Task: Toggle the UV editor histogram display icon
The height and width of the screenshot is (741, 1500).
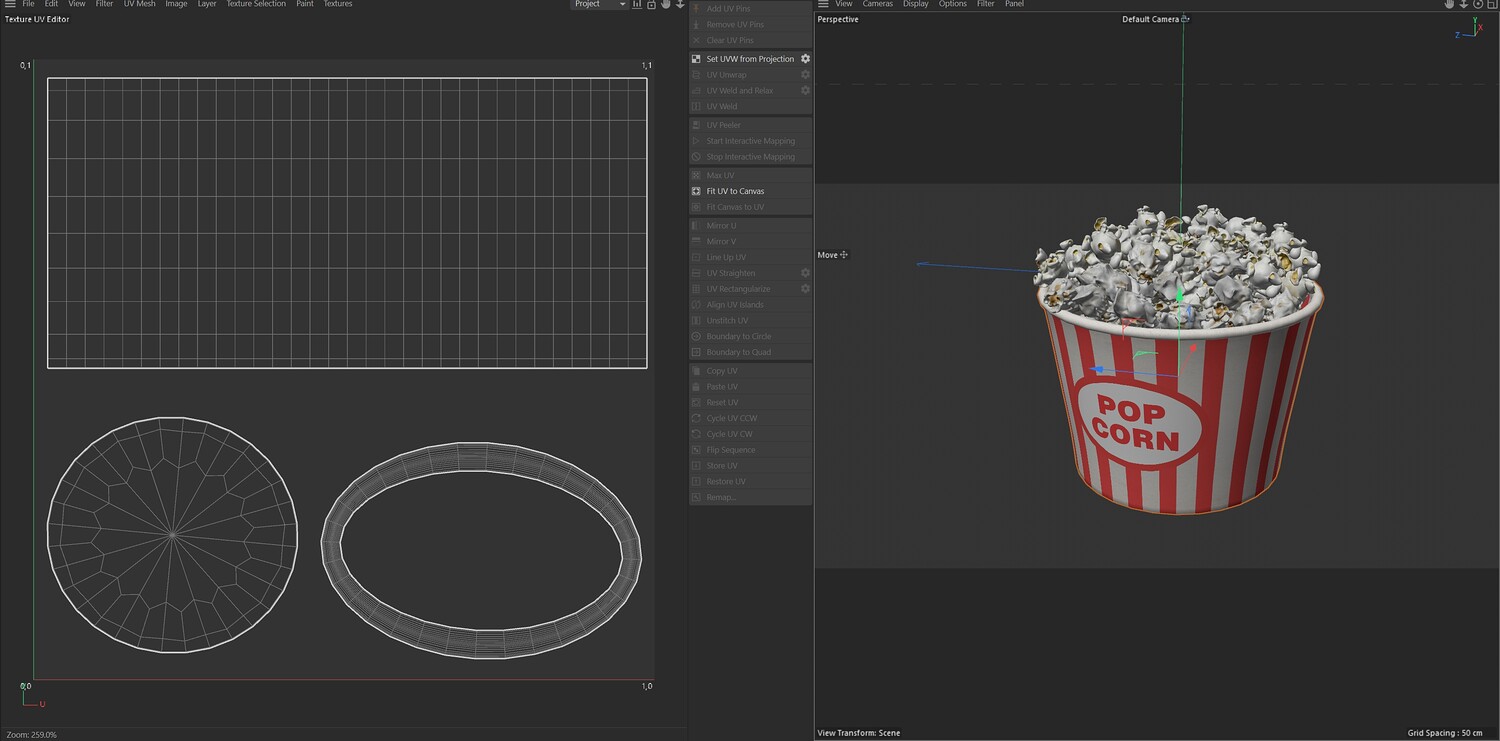Action: [x=637, y=4]
